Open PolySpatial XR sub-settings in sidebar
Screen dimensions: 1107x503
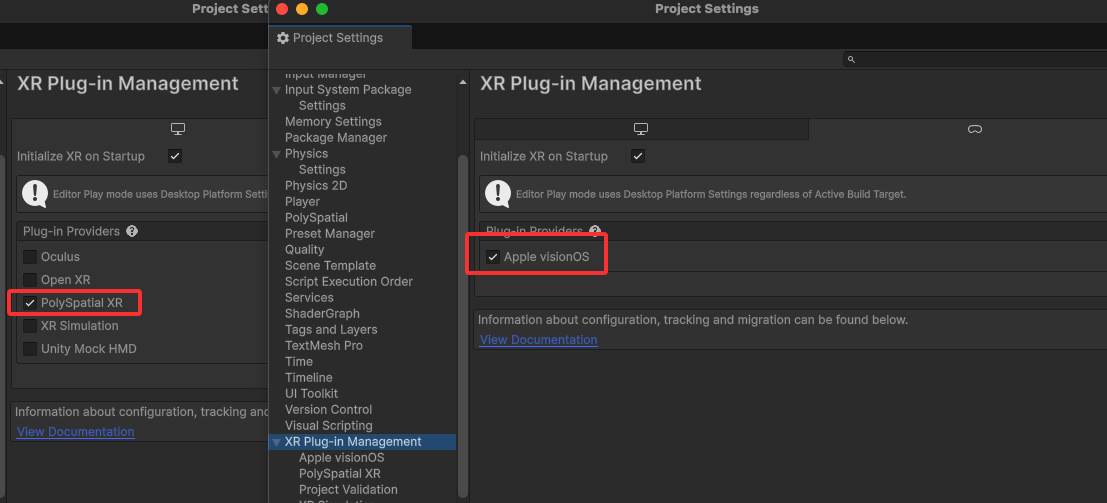(x=340, y=474)
